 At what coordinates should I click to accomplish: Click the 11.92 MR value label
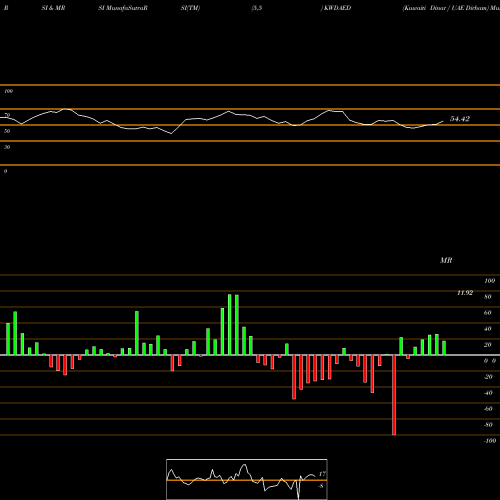pos(465,293)
